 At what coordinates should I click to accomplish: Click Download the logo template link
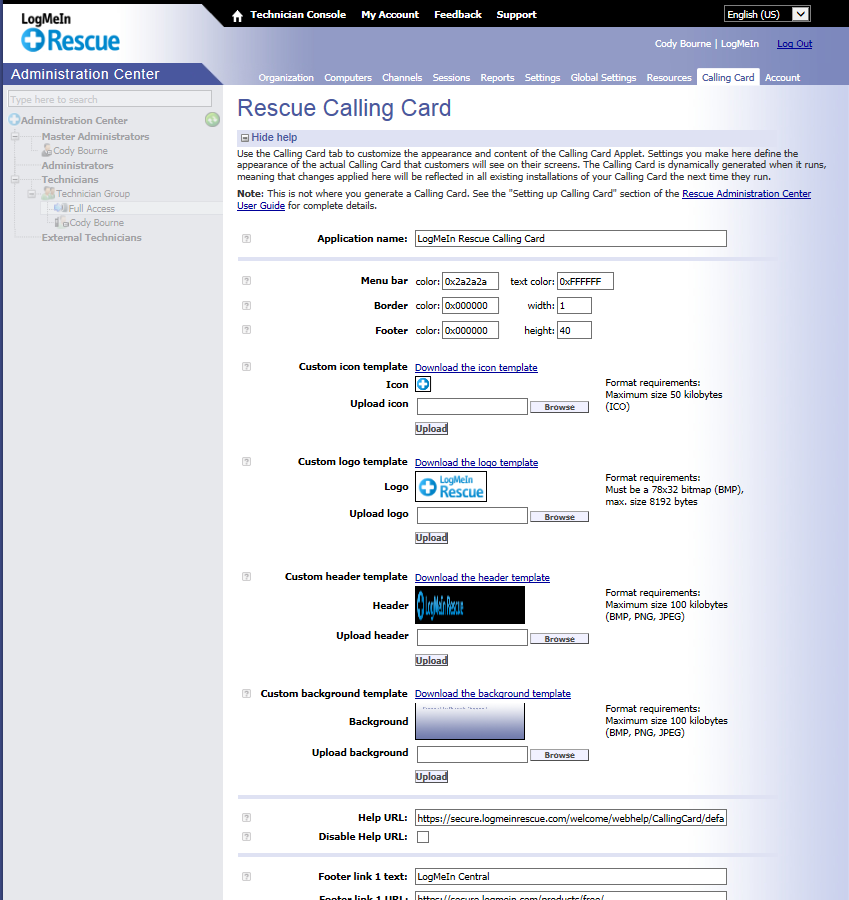pyautogui.click(x=476, y=463)
